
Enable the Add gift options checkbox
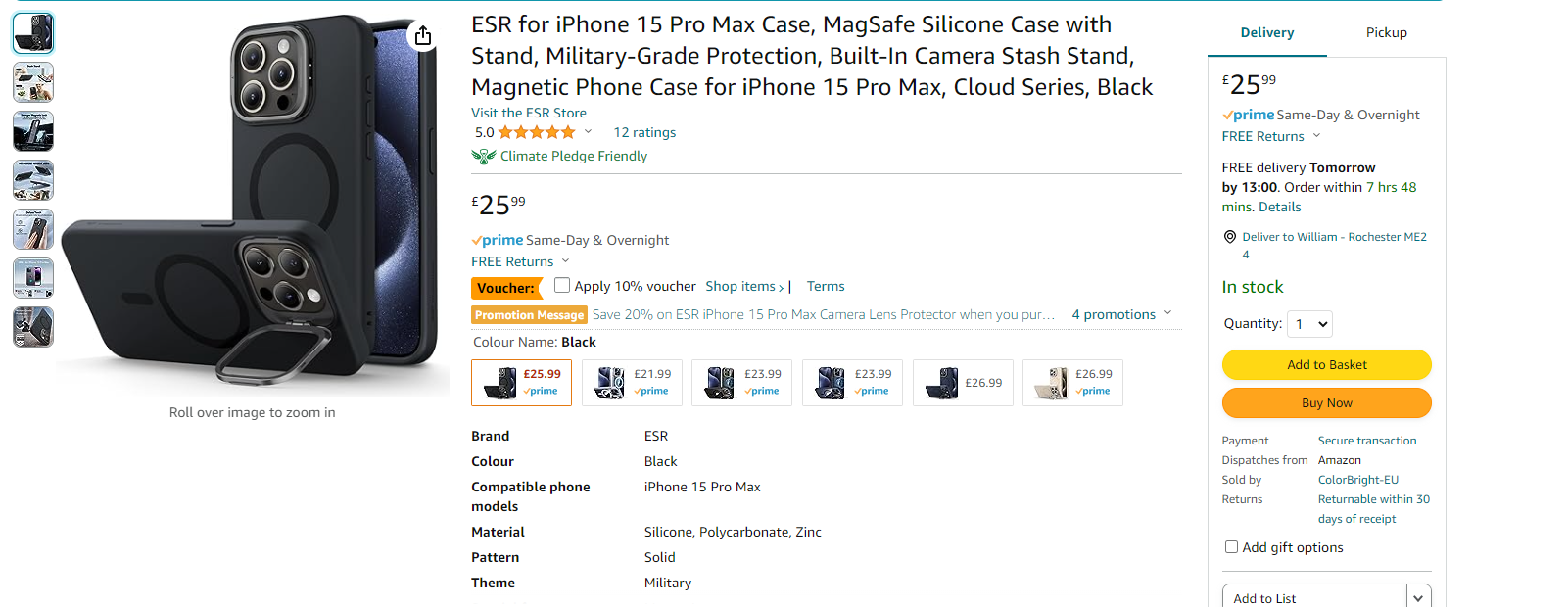coord(1231,547)
